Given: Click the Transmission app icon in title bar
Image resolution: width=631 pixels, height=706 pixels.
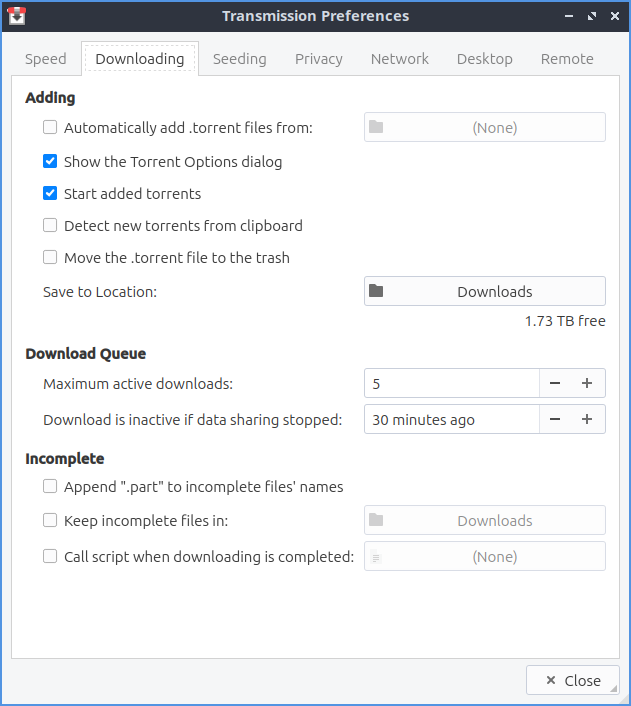Looking at the screenshot, I should (17, 16).
